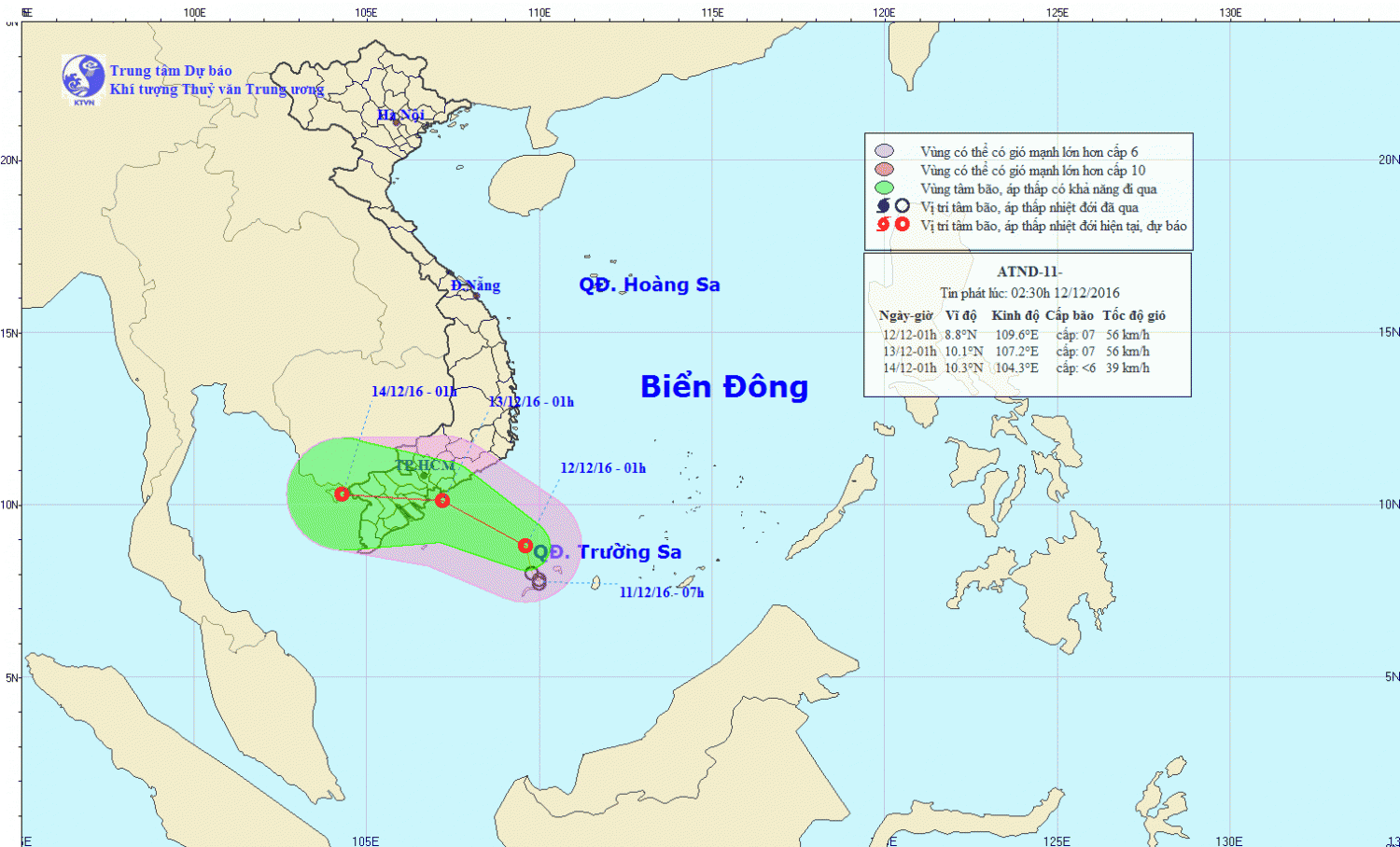Click the '104.3°E' longitude value
Screen dimensions: 1400x847
(x=1016, y=368)
